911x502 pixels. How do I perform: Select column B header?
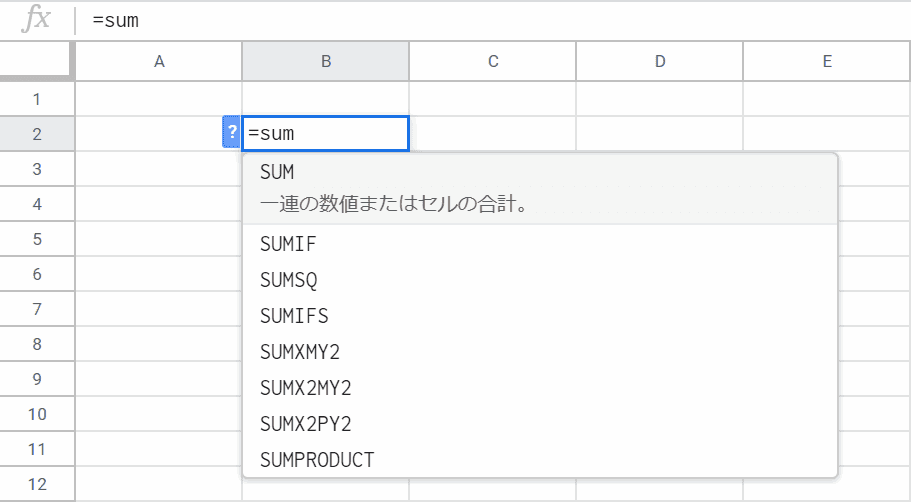(x=325, y=61)
